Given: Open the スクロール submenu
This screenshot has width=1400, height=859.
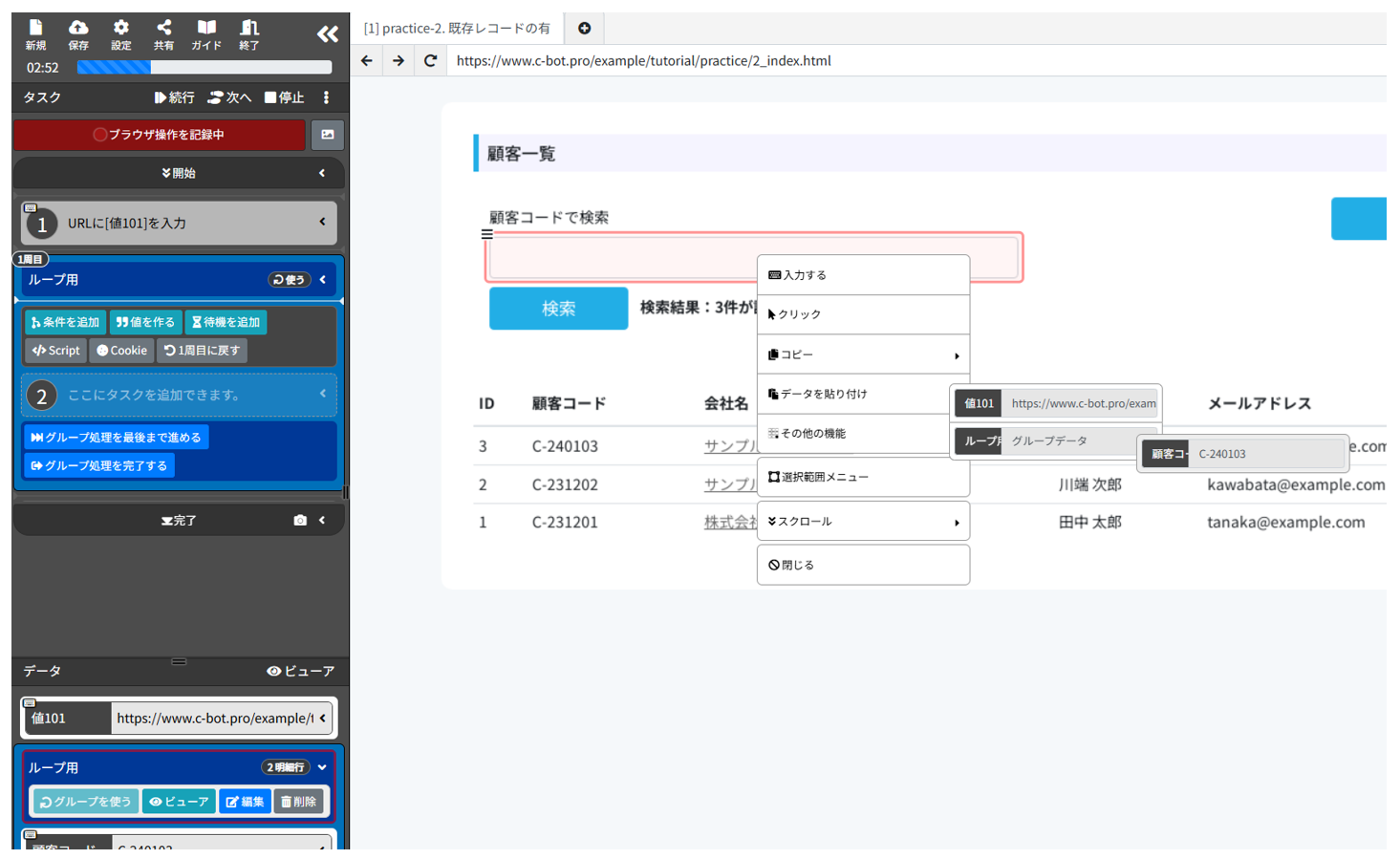Looking at the screenshot, I should click(863, 522).
